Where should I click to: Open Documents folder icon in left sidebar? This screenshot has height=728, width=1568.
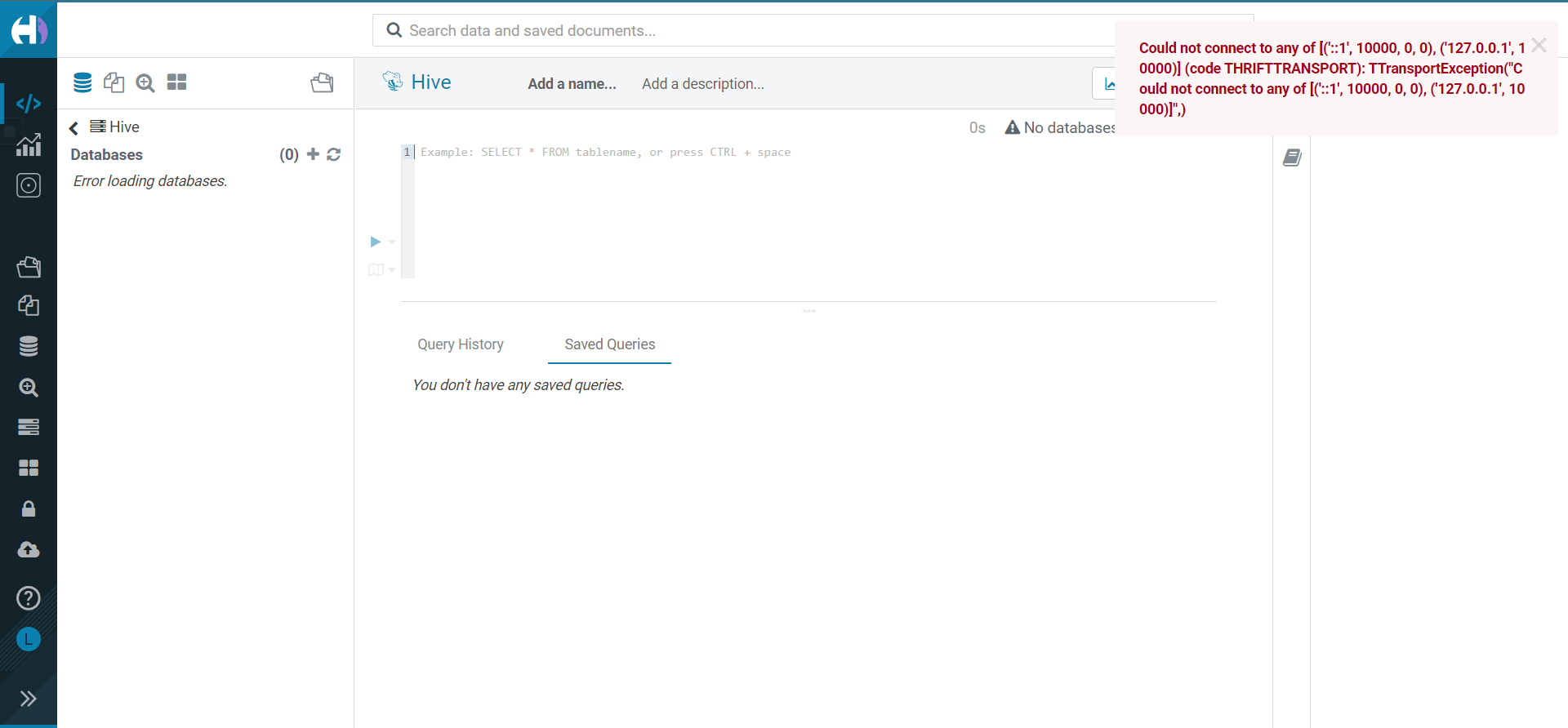pos(29,267)
